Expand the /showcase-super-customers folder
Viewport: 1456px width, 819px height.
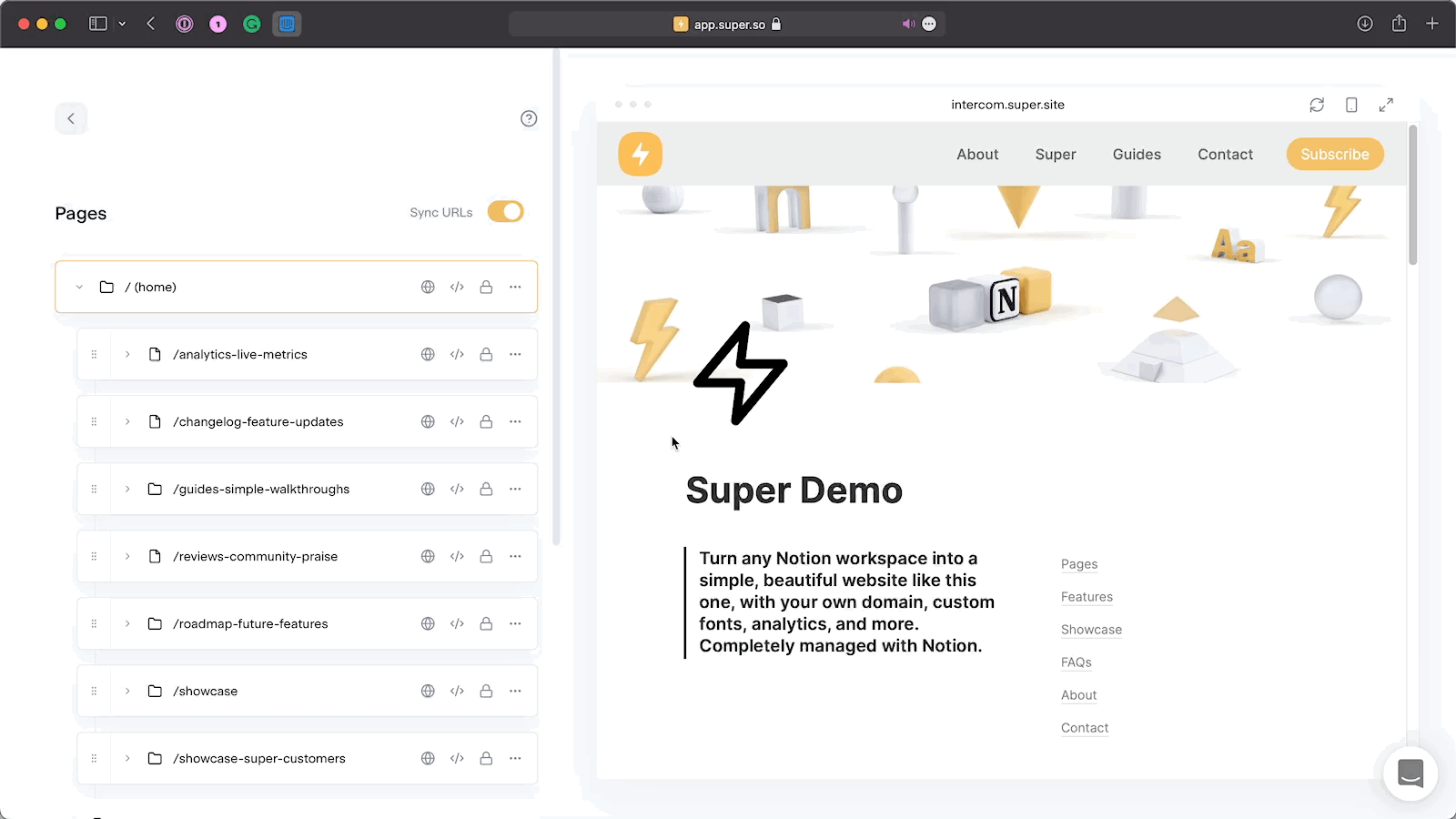(127, 758)
